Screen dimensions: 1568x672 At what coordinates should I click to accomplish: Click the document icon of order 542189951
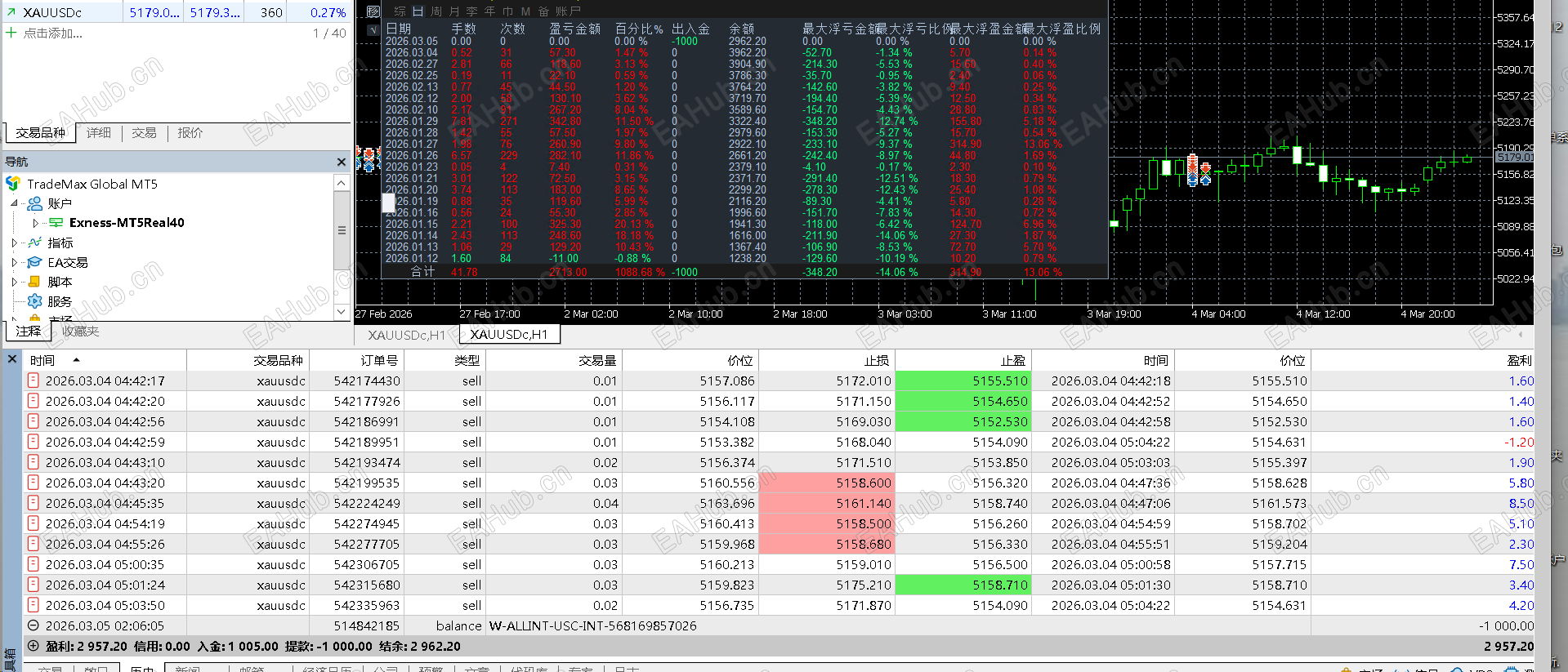[x=34, y=442]
